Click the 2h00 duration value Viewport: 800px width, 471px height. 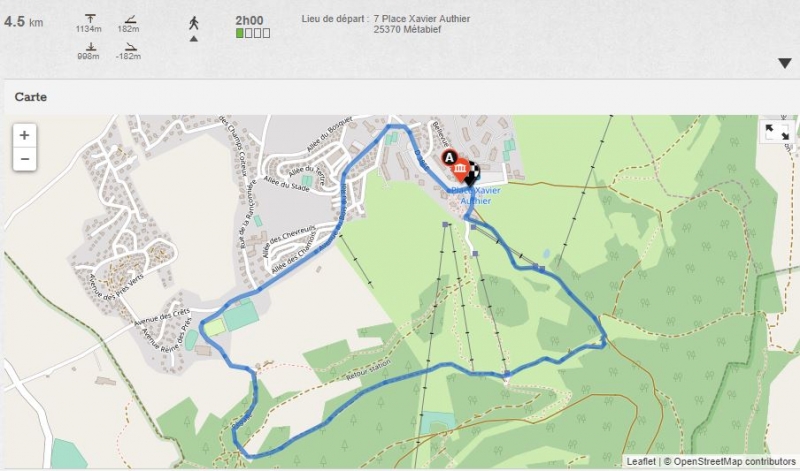click(249, 20)
